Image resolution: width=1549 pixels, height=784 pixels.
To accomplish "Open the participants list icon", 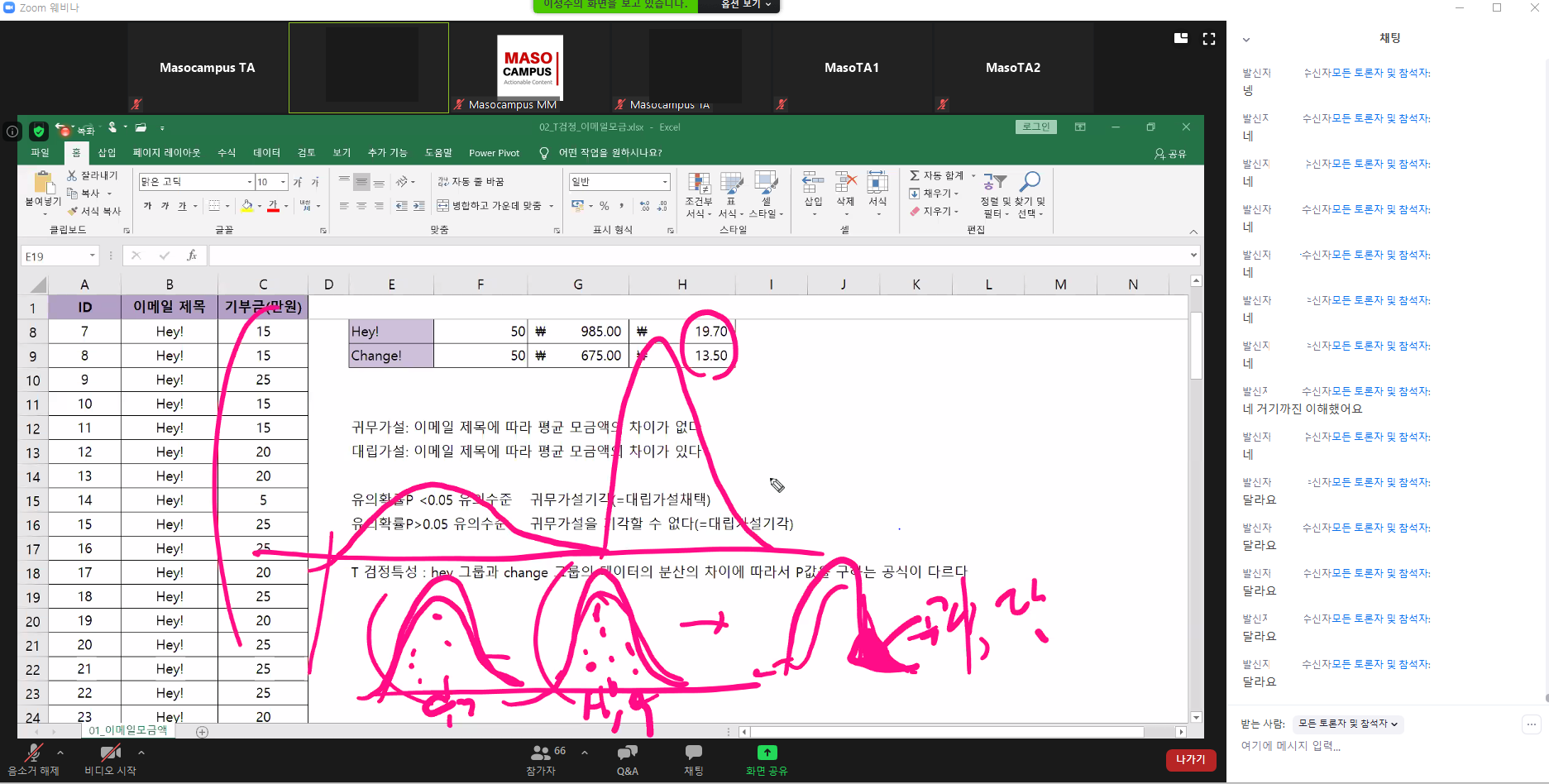I will pyautogui.click(x=541, y=752).
